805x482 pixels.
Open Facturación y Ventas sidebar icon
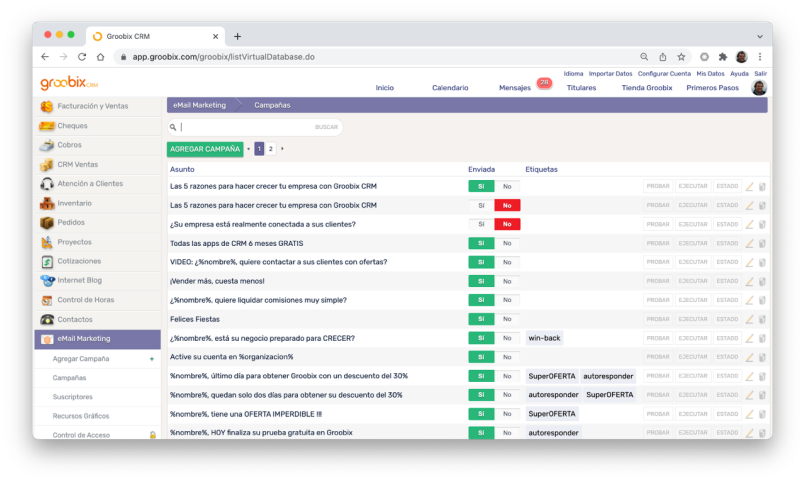tap(47, 106)
